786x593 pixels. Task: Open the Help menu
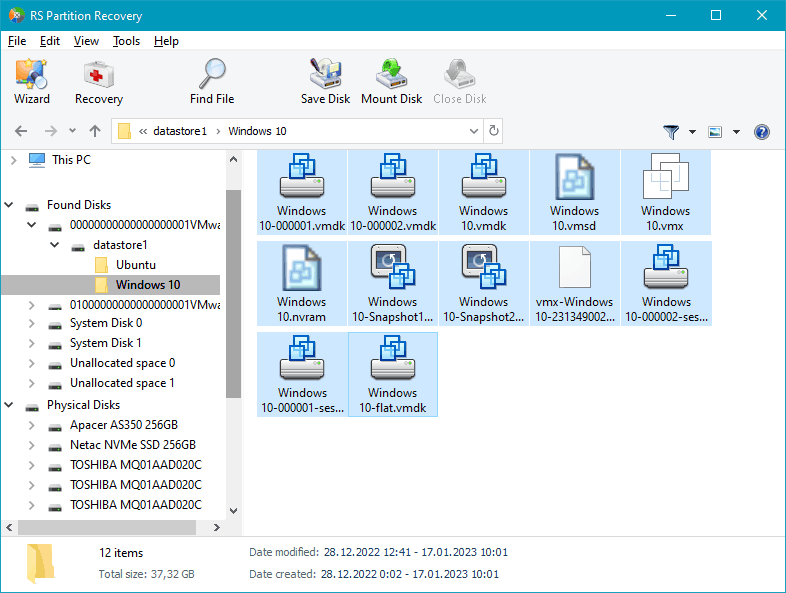click(x=166, y=41)
